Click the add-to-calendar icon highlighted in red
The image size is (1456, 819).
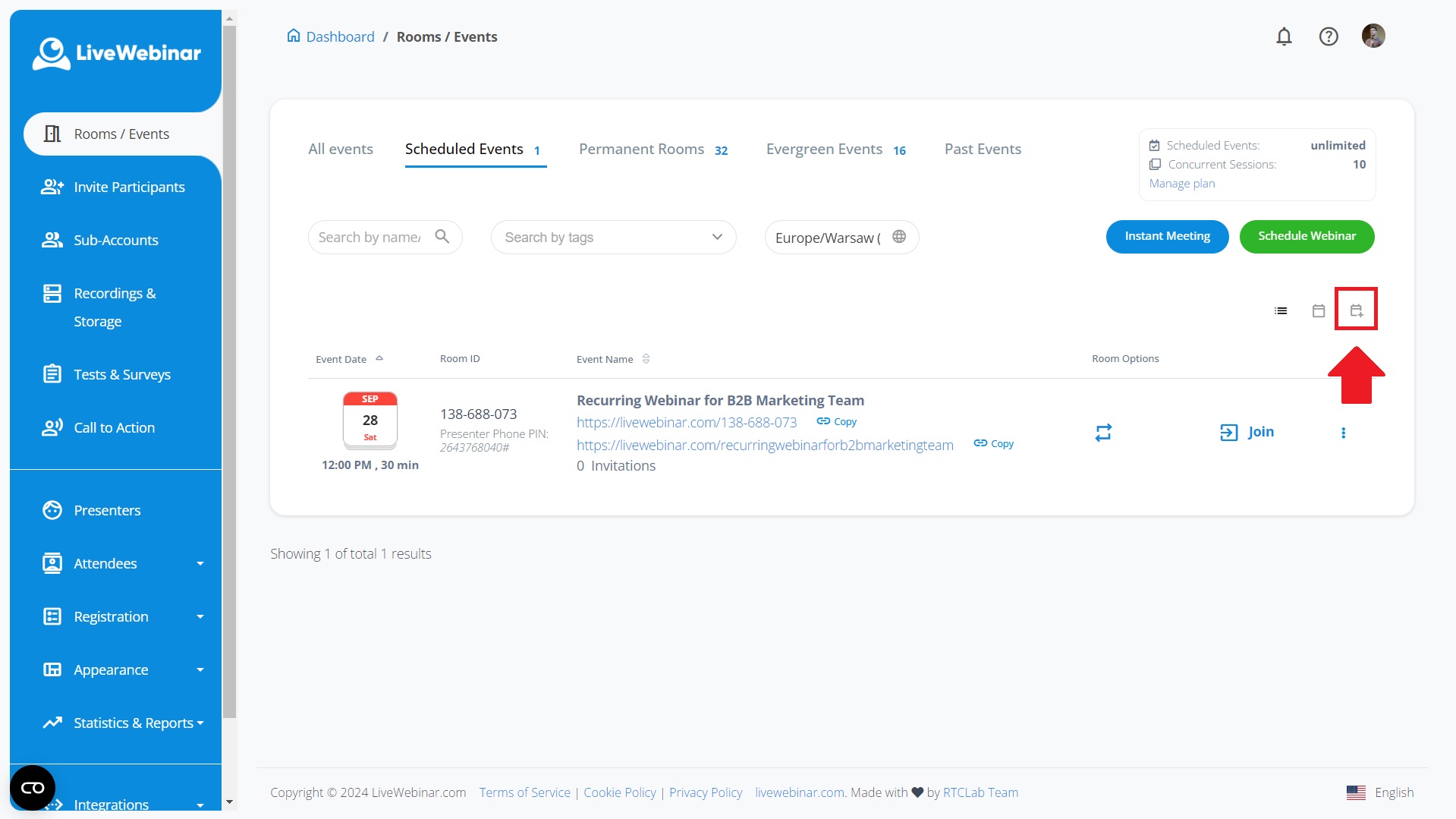[x=1357, y=310]
